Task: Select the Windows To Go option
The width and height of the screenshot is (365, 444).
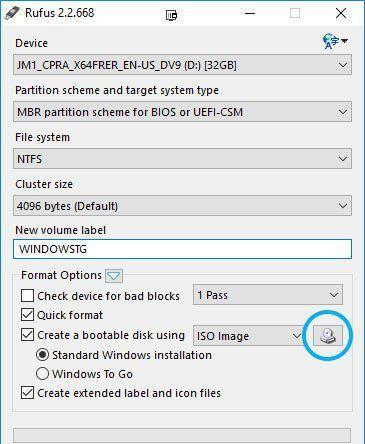Action: (42, 374)
